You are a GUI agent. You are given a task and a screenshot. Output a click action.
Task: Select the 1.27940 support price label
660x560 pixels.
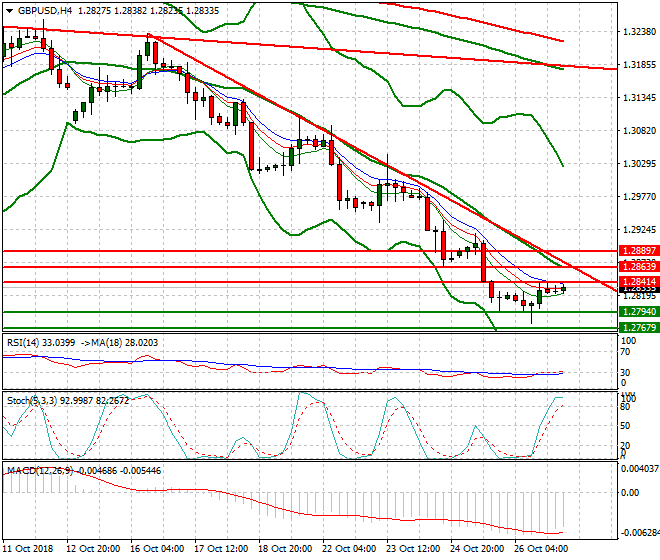pos(639,312)
